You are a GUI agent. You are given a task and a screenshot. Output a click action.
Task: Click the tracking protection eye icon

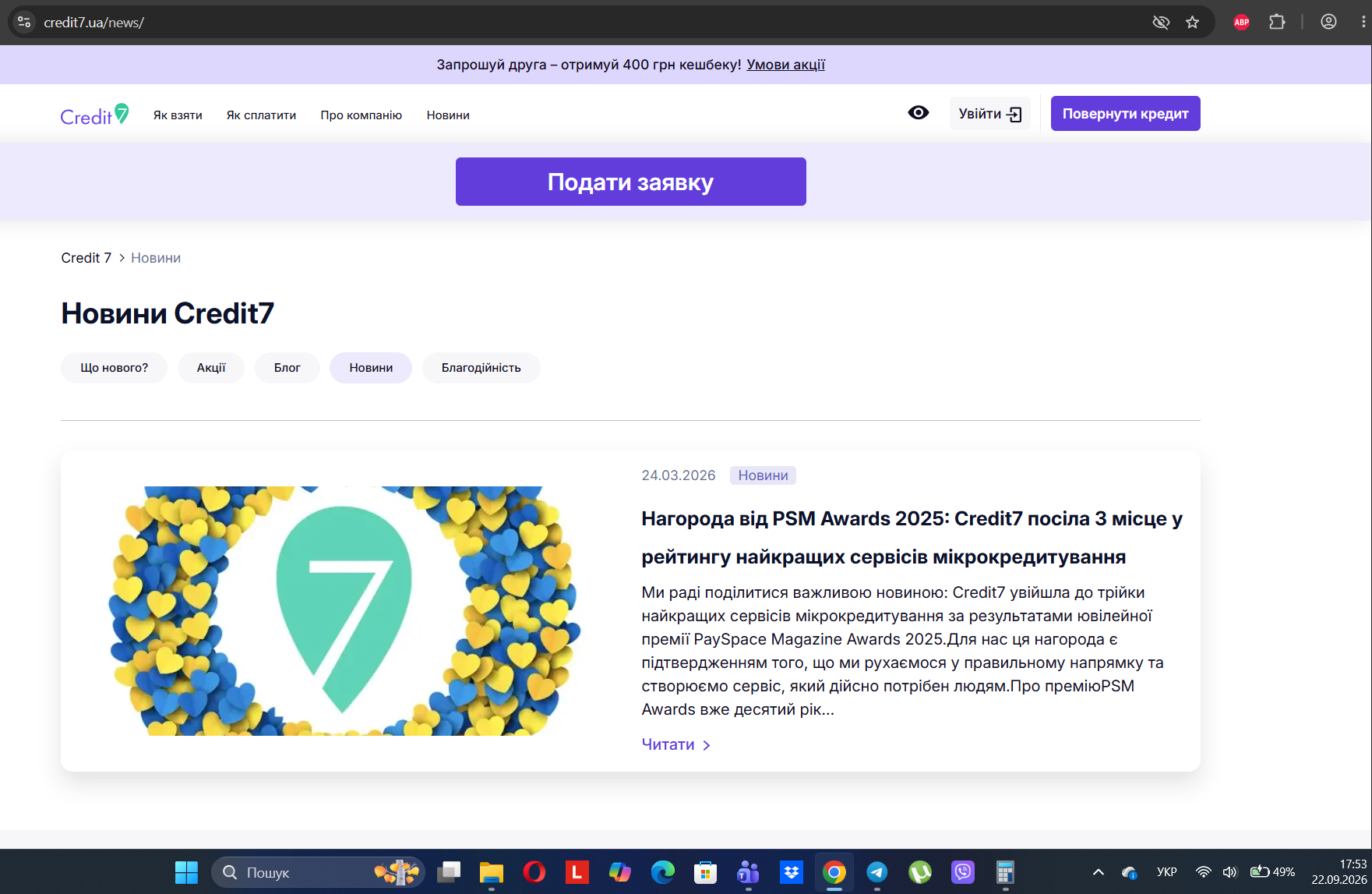point(1161,23)
